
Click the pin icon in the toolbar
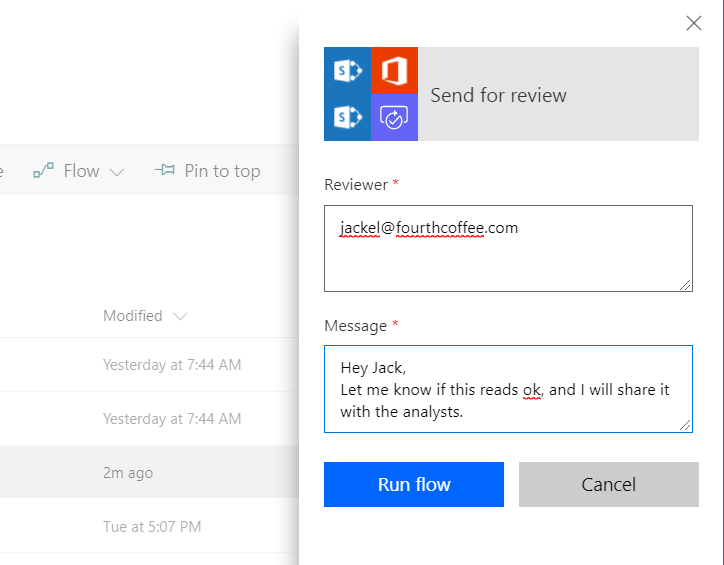click(165, 171)
